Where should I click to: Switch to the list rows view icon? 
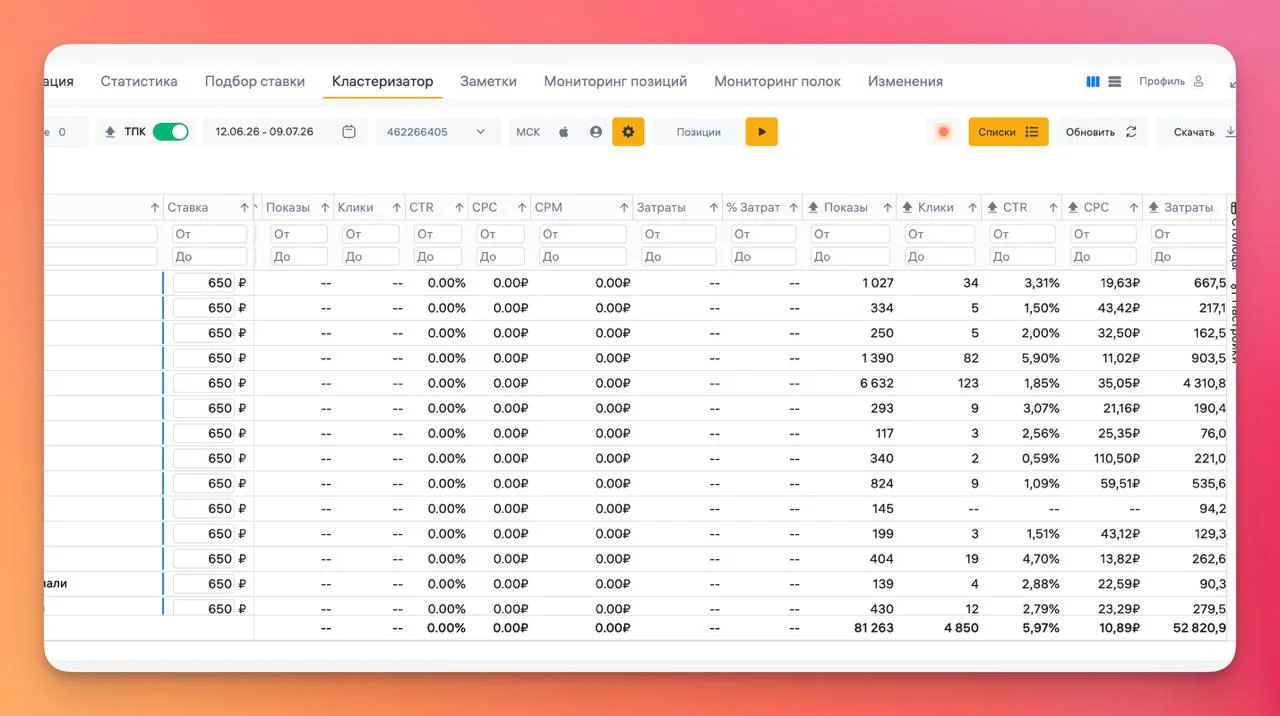(x=1115, y=82)
